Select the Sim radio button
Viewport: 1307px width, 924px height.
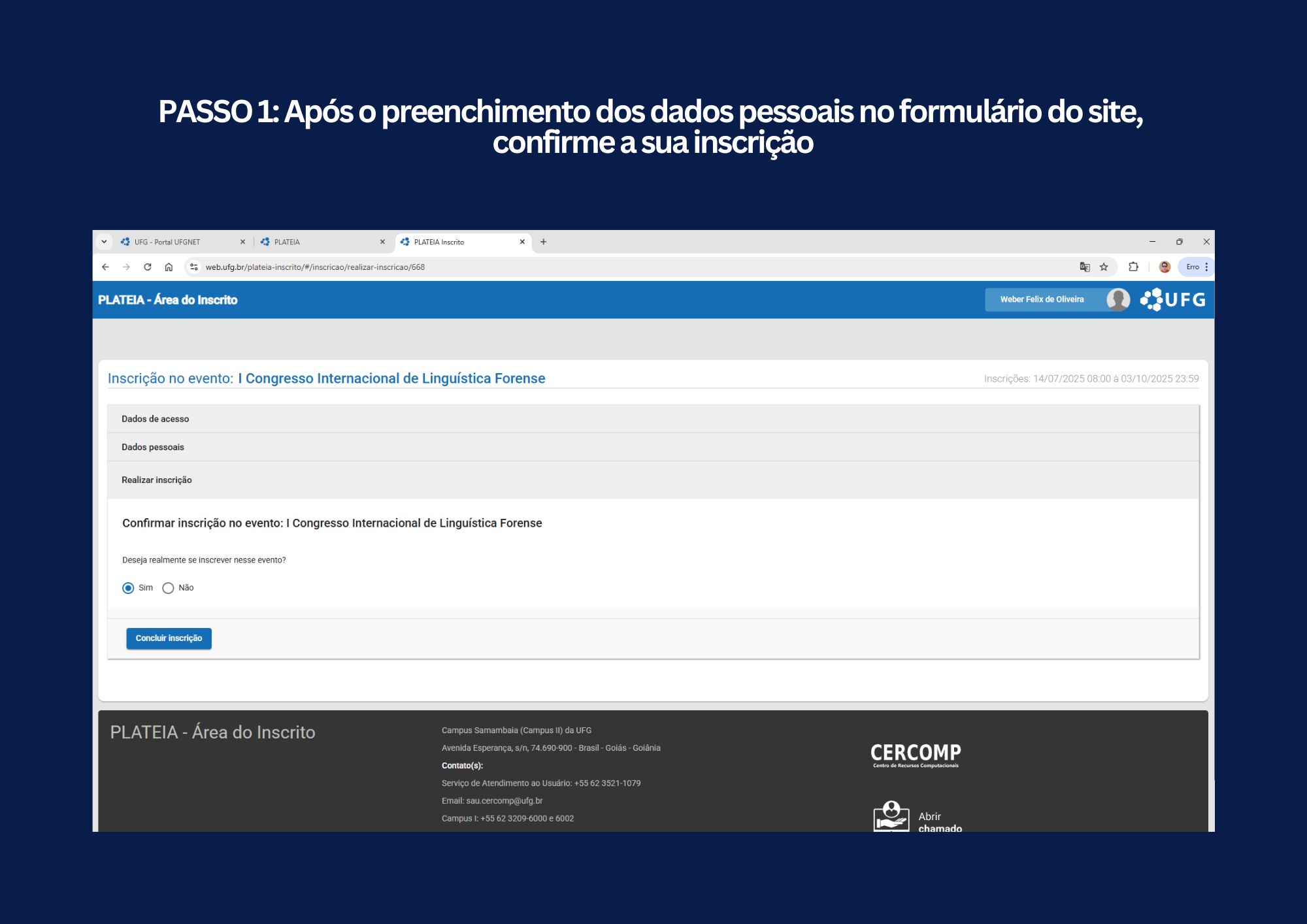coord(128,588)
